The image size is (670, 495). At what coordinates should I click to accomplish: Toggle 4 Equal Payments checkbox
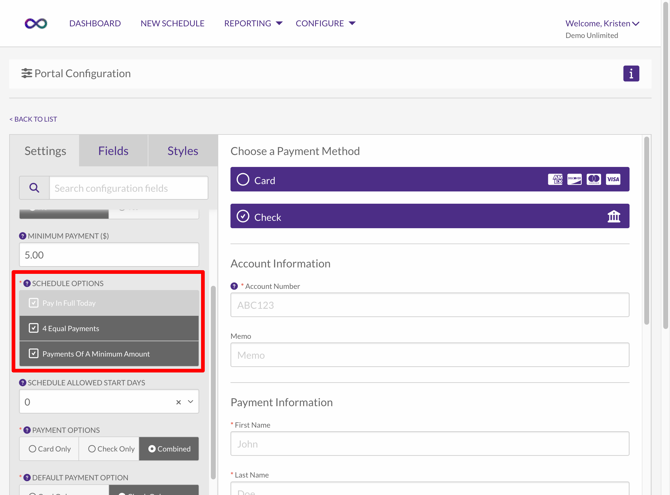(33, 328)
